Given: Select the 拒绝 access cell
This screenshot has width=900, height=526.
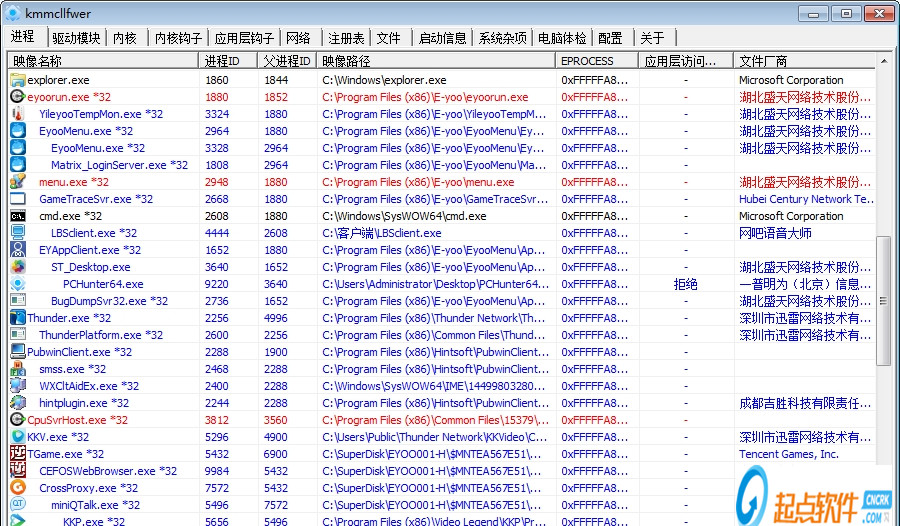Looking at the screenshot, I should click(x=685, y=284).
